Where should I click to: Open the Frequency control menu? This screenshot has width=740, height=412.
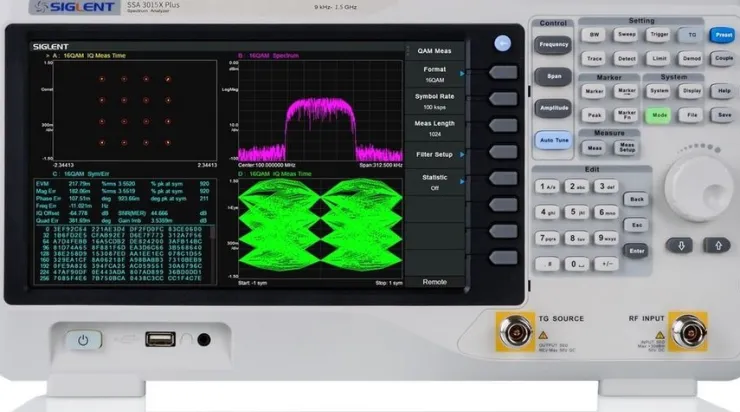click(553, 44)
